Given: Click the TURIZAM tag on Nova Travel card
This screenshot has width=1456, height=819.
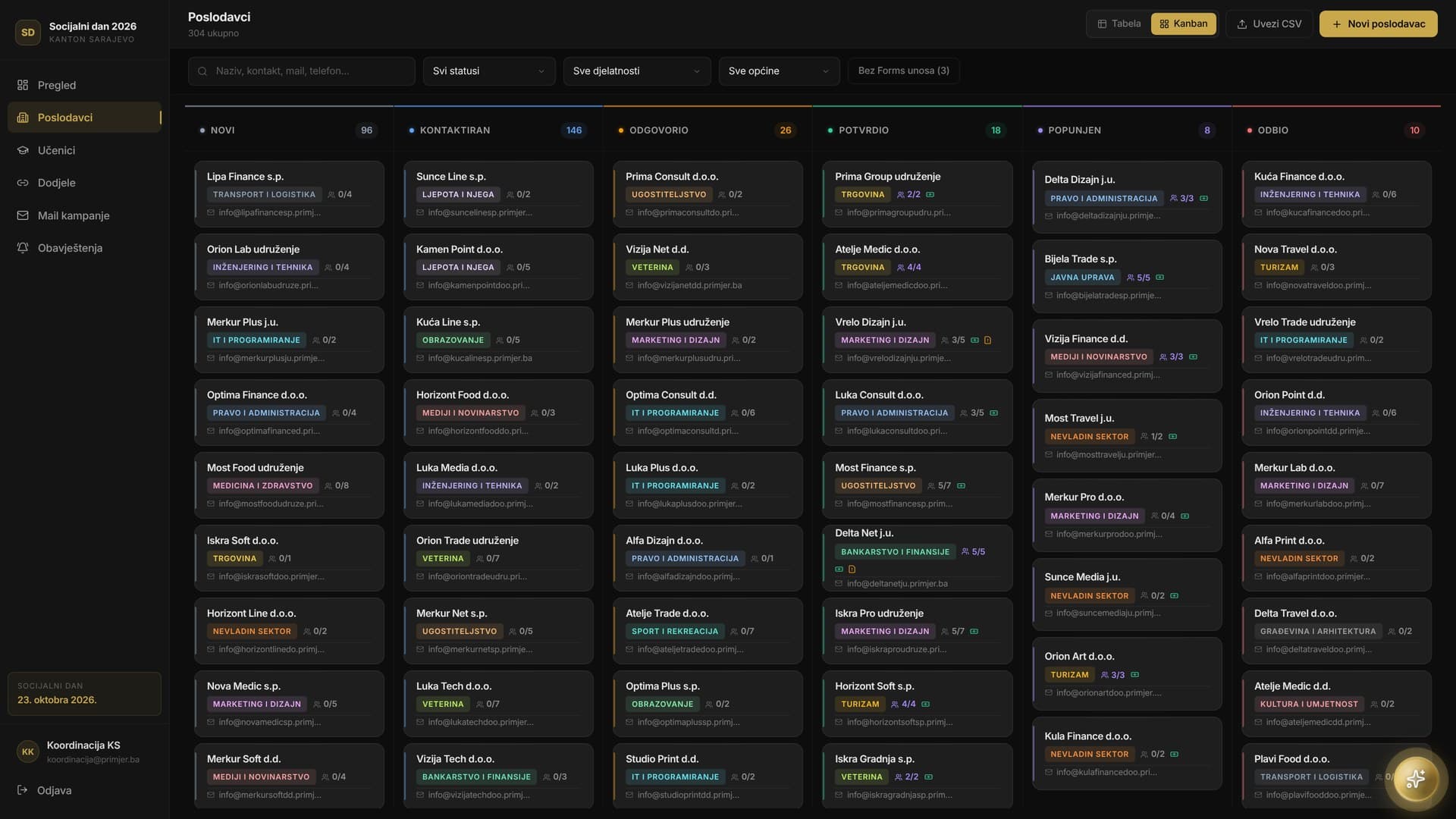Looking at the screenshot, I should coord(1279,268).
